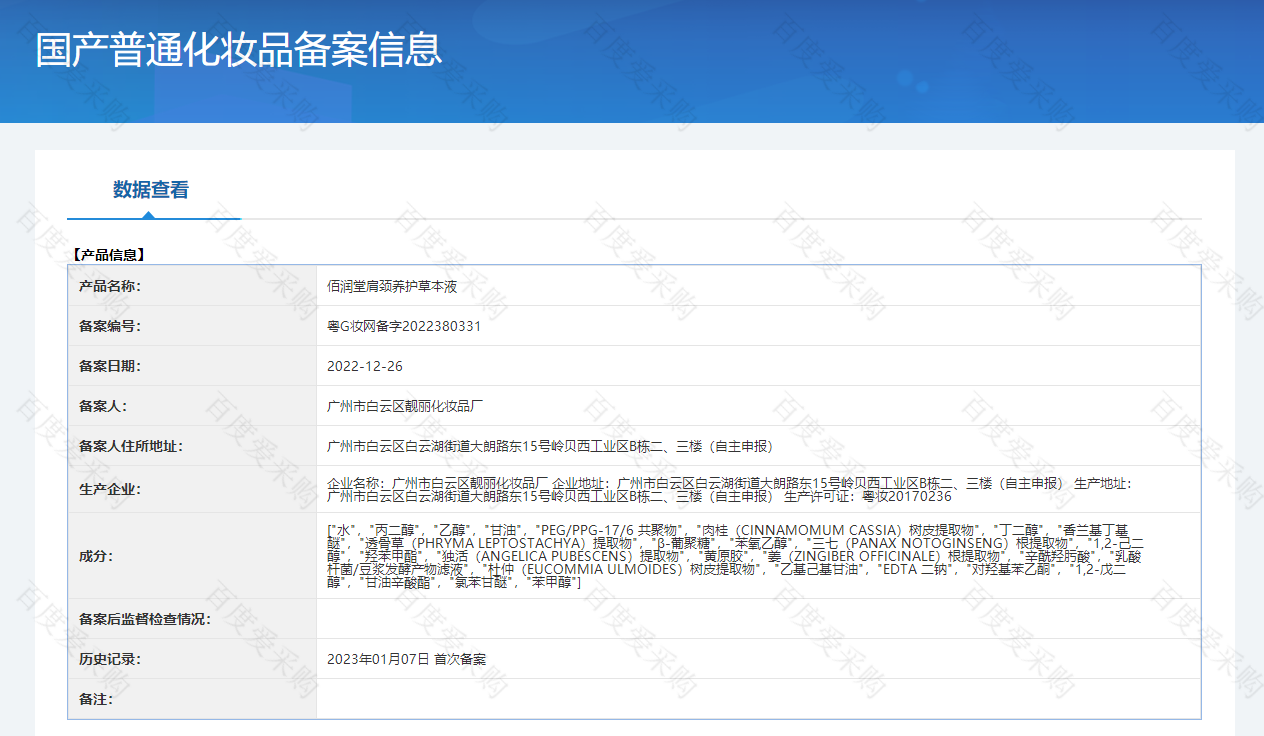Select filing number 粤G妆网备字2022380331
This screenshot has height=736, width=1264.
[404, 326]
